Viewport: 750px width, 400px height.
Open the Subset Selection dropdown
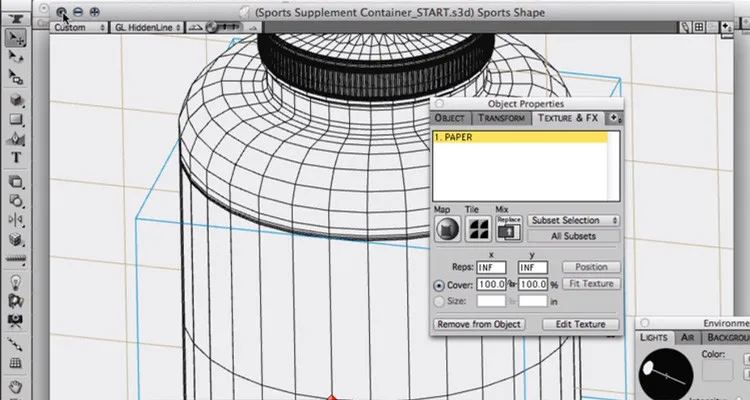(574, 221)
